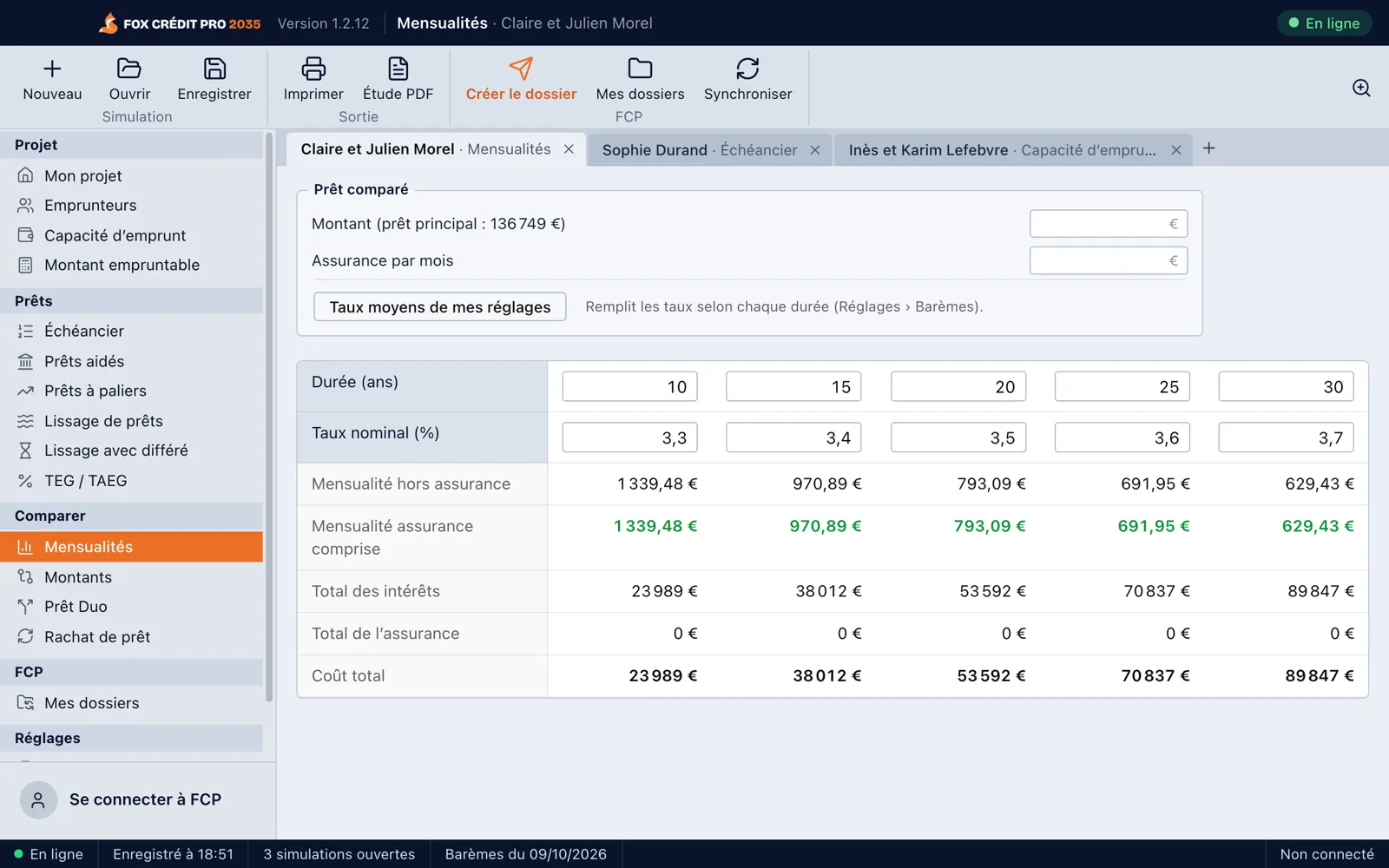Edit the 20 years duration field
Image resolution: width=1389 pixels, height=868 pixels.
click(x=958, y=386)
